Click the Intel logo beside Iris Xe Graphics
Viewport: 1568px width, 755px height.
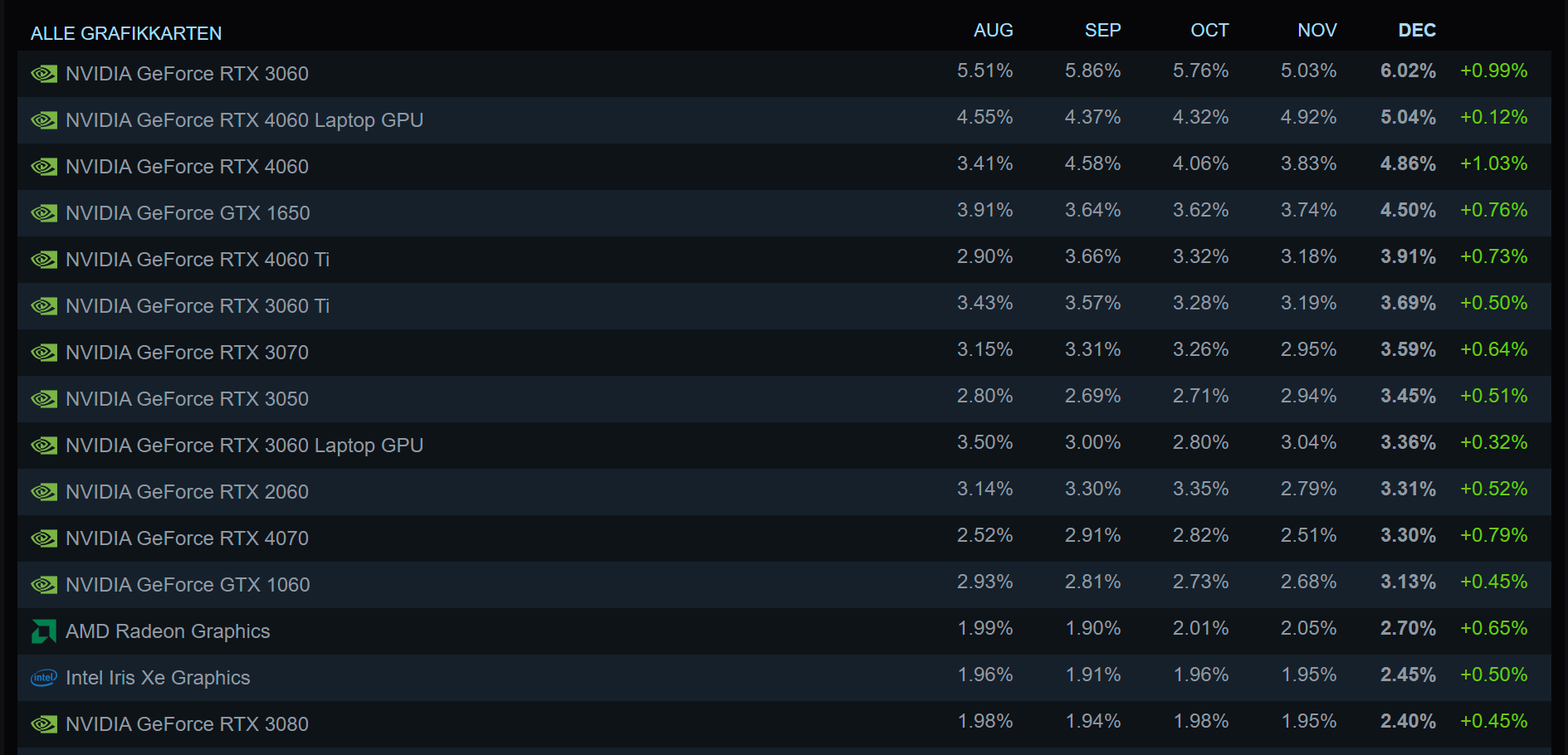44,678
